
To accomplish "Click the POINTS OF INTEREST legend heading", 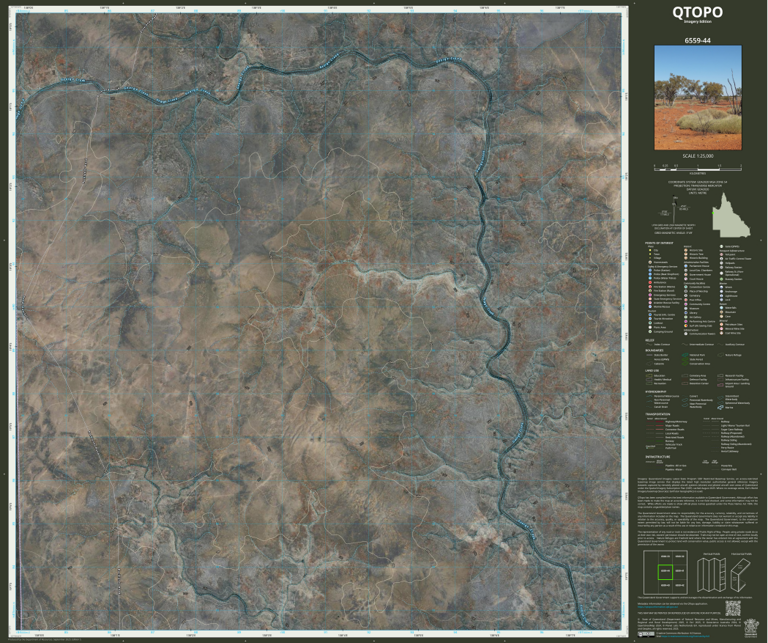I will [x=659, y=243].
